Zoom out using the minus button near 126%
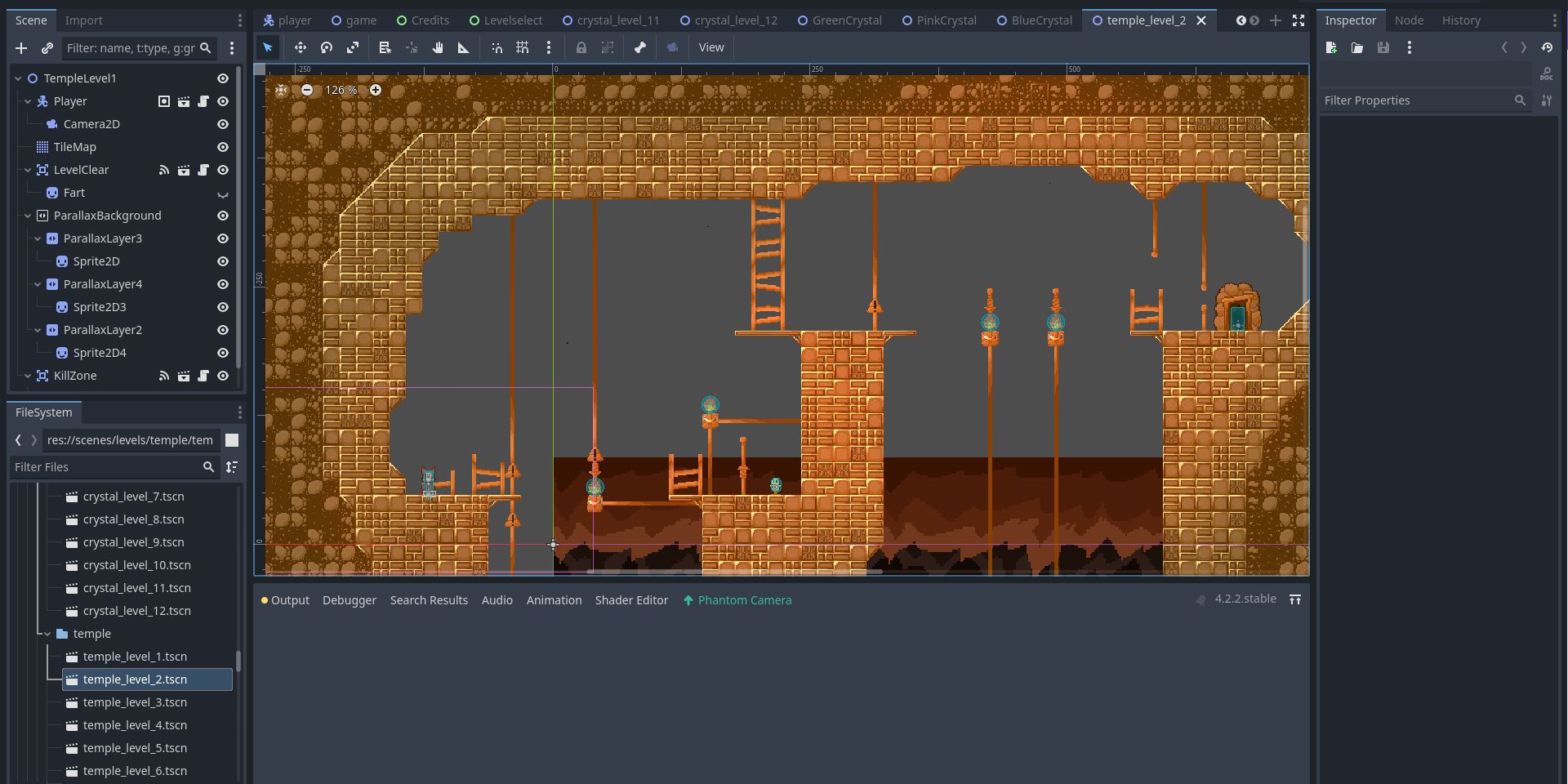 (x=306, y=90)
